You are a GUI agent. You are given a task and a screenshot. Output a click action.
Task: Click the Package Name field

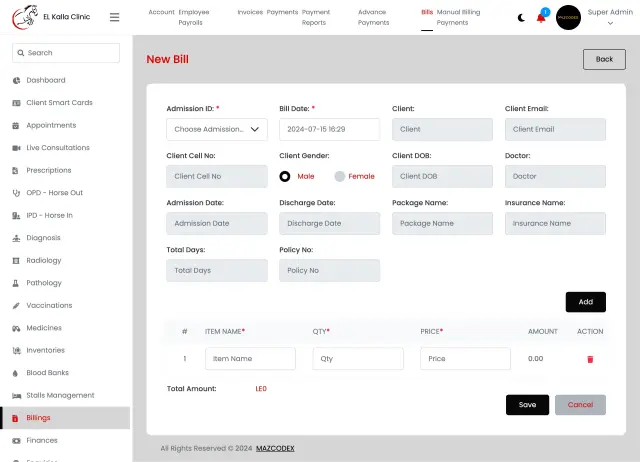tap(442, 224)
